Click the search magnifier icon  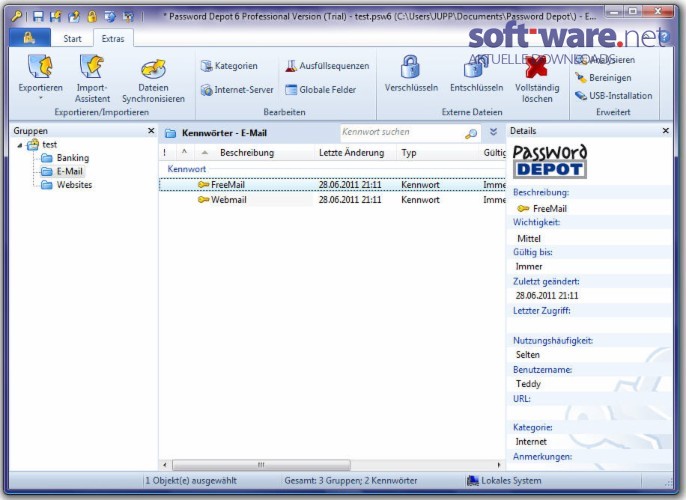pos(471,133)
